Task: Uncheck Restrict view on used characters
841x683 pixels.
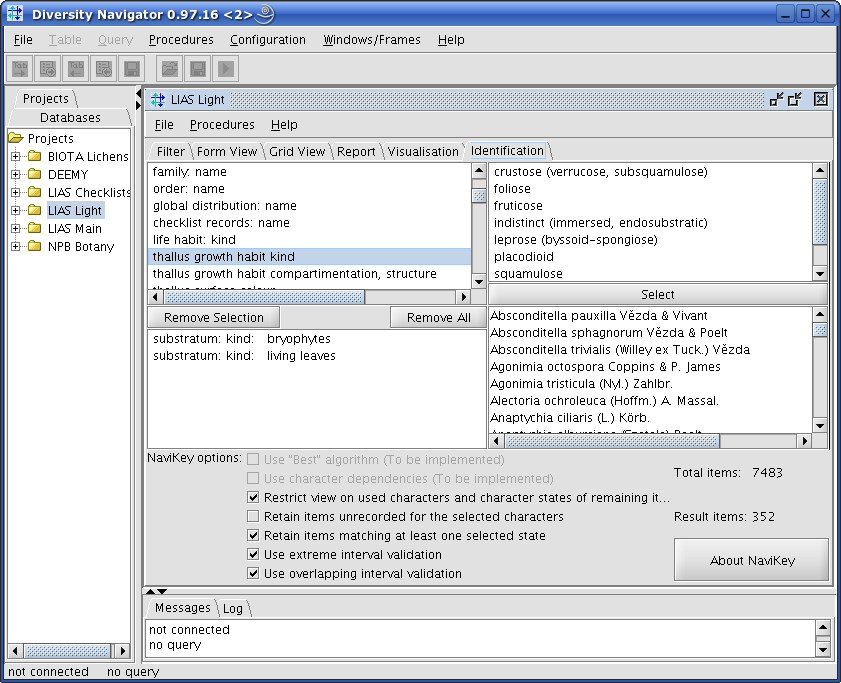Action: tap(253, 497)
